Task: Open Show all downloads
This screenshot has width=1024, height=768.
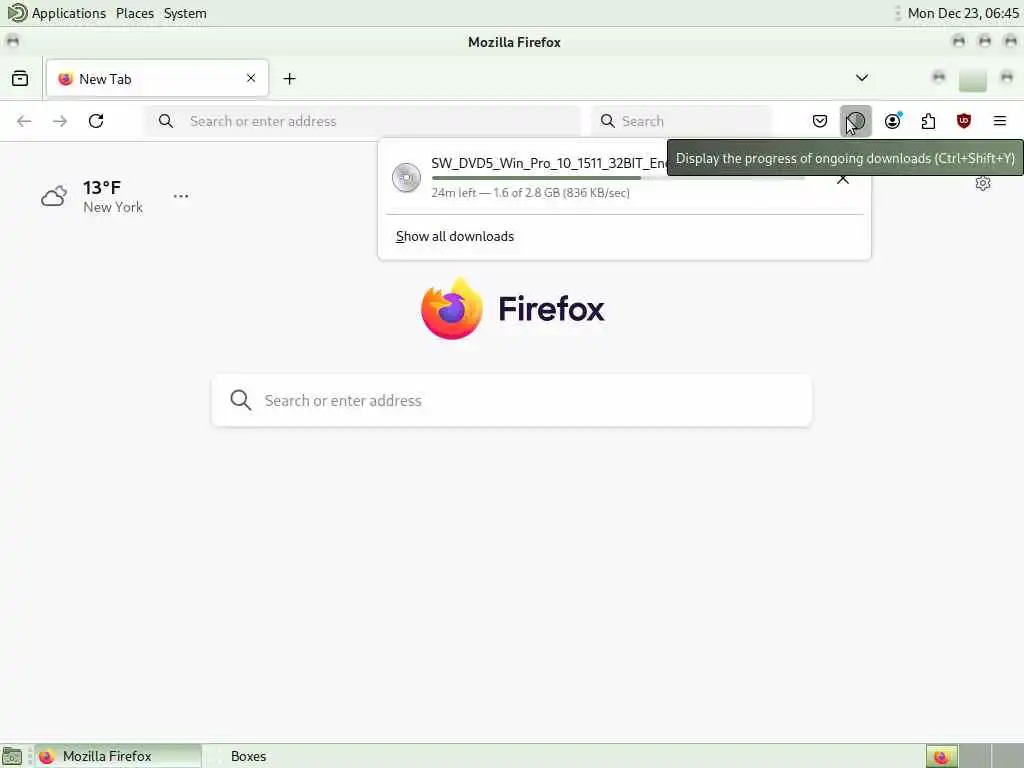Action: coord(455,236)
